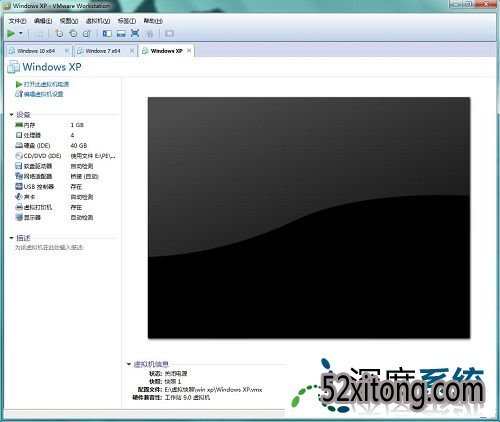500x422 pixels.
Task: Click the 虚拟打印机 virtual printer icon
Action: [19, 207]
